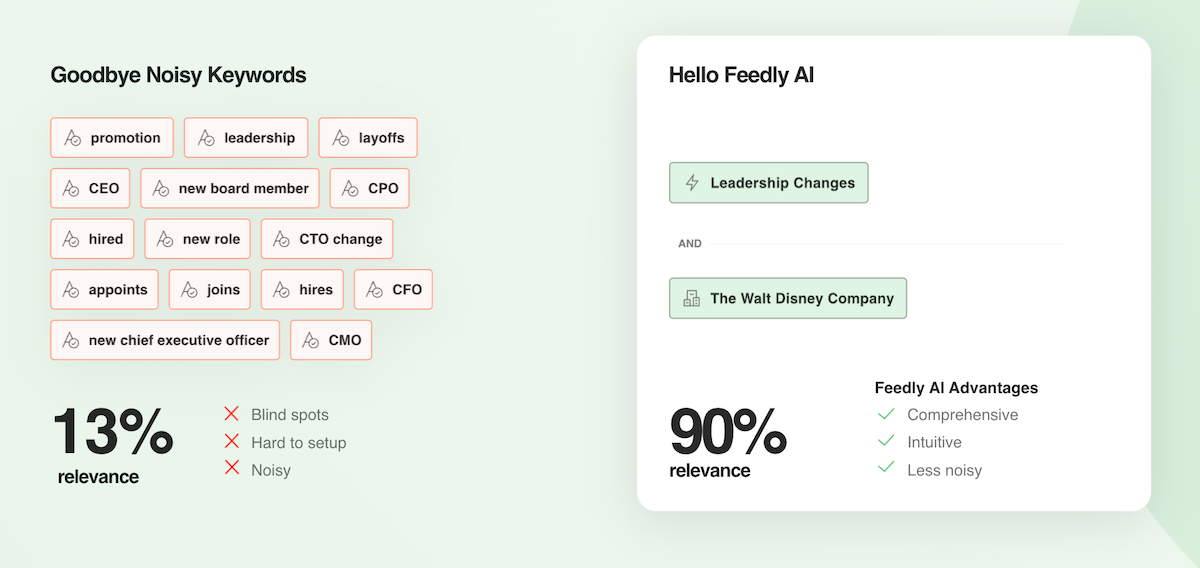Viewport: 1200px width, 568px height.
Task: Click the red X beside Noisy
Action: [232, 469]
